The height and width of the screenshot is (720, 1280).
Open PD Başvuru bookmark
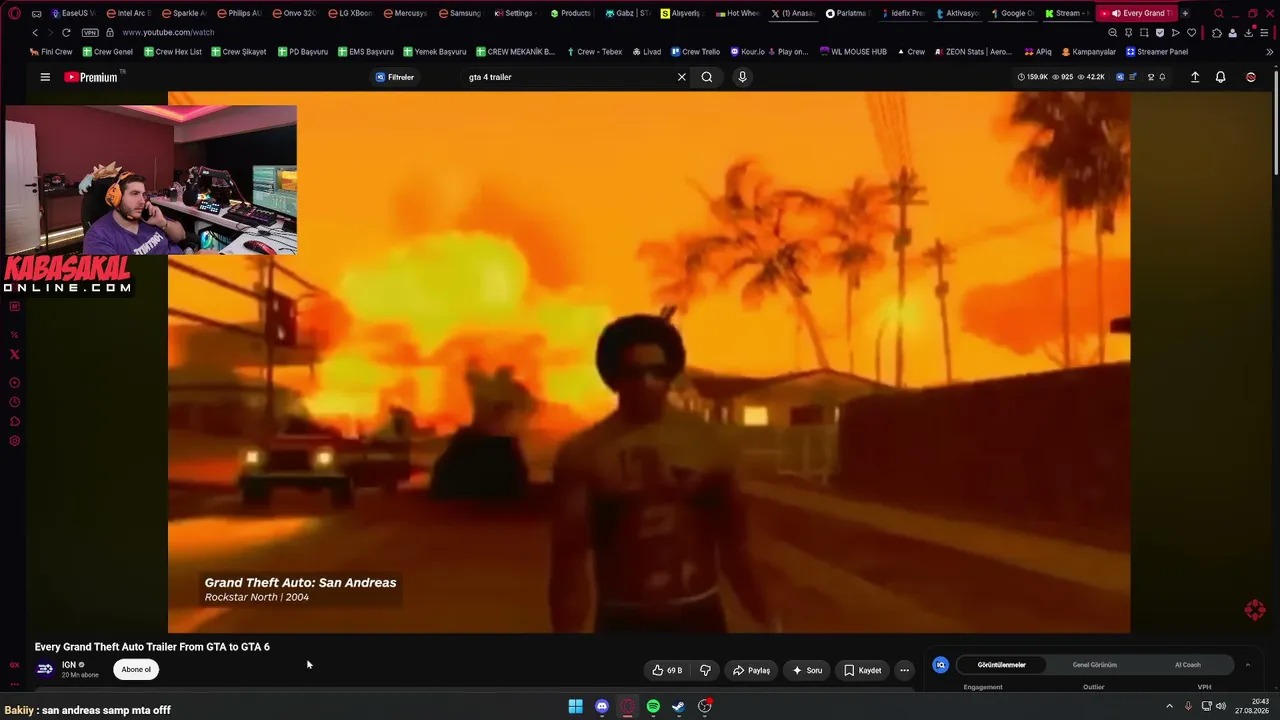(303, 52)
